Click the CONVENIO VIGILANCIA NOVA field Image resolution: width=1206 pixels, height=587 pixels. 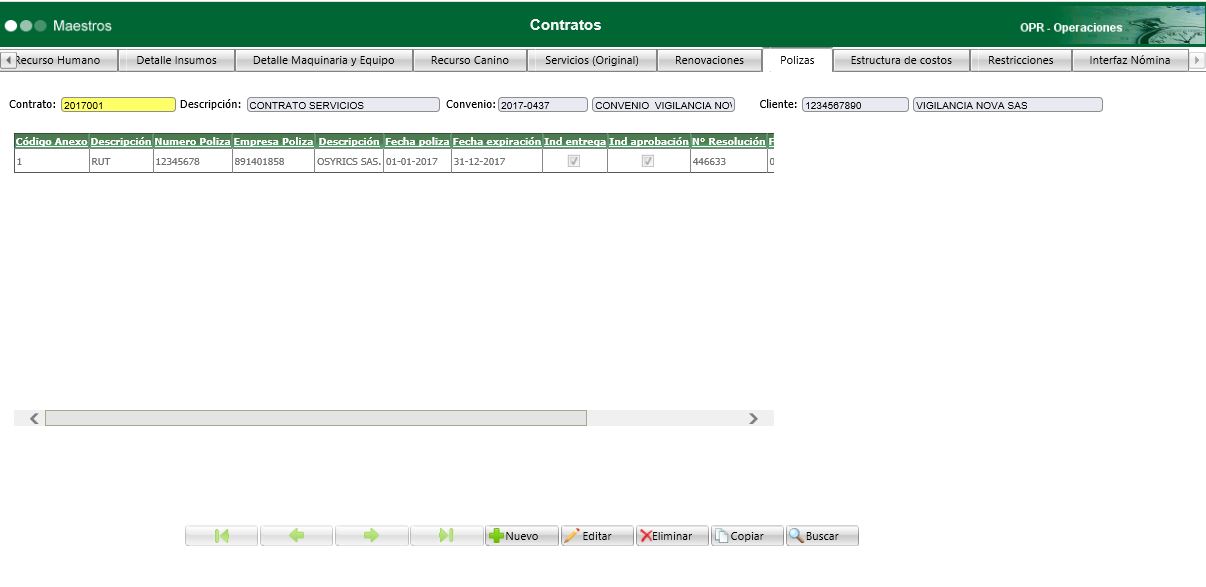coord(664,105)
